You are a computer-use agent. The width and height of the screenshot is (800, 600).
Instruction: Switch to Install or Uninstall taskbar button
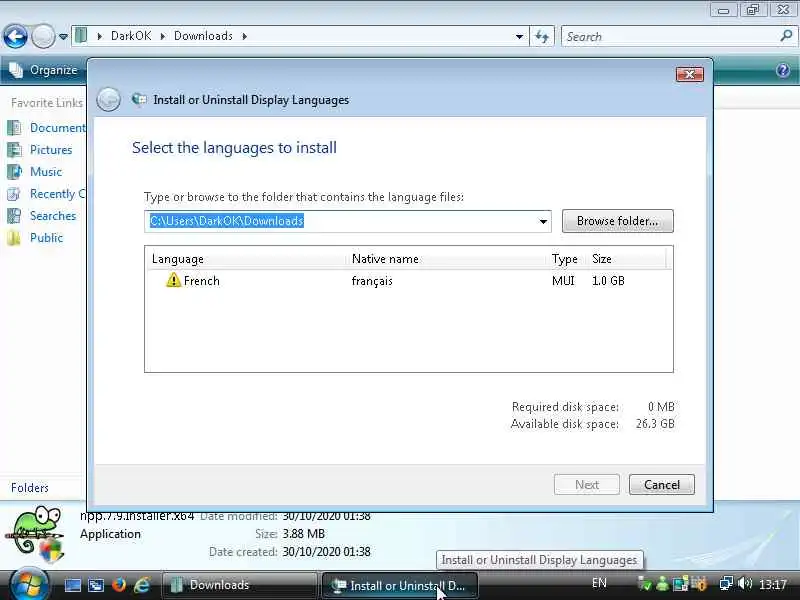click(x=399, y=585)
